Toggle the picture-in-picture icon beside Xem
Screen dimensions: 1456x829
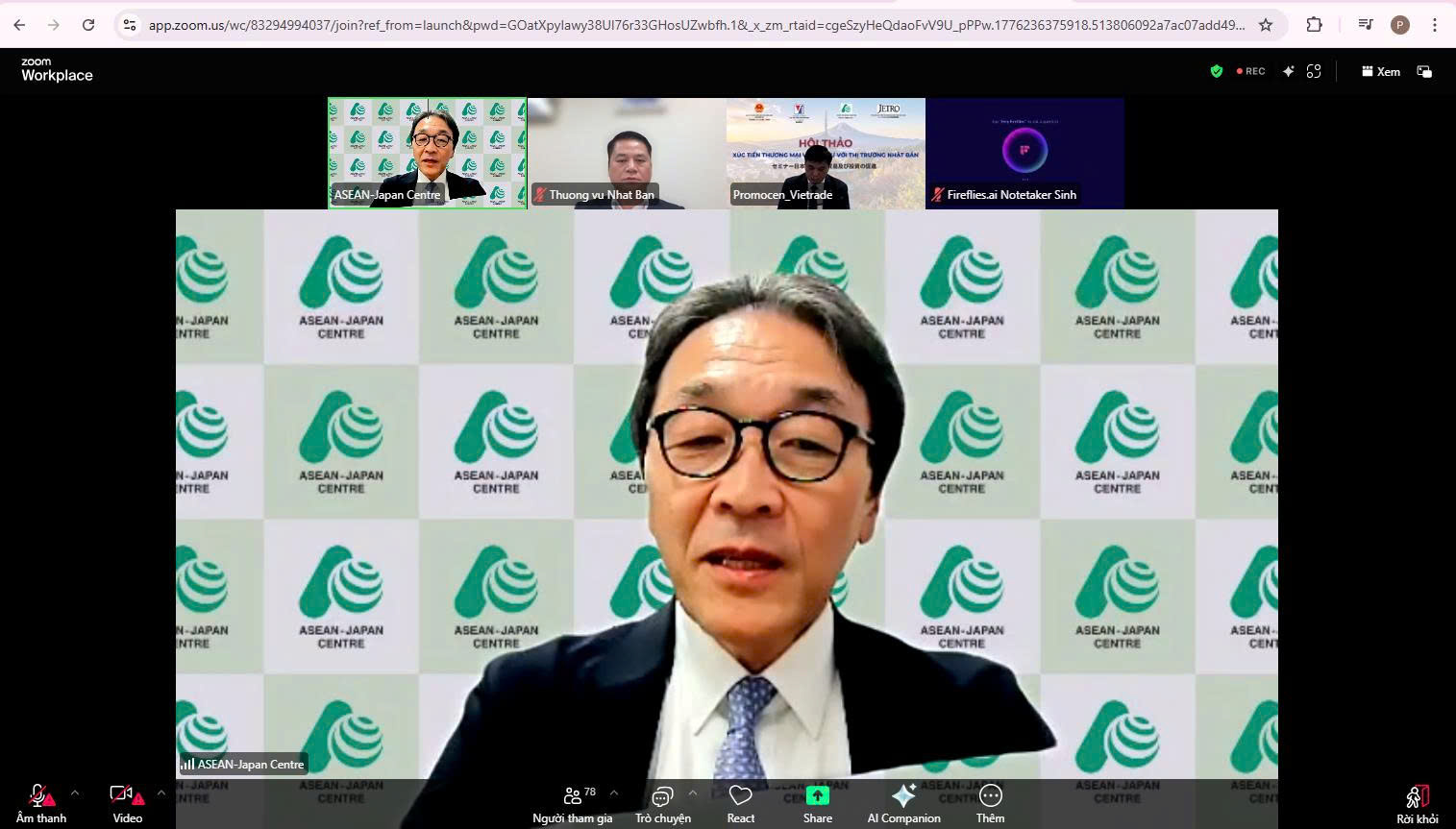[1424, 71]
